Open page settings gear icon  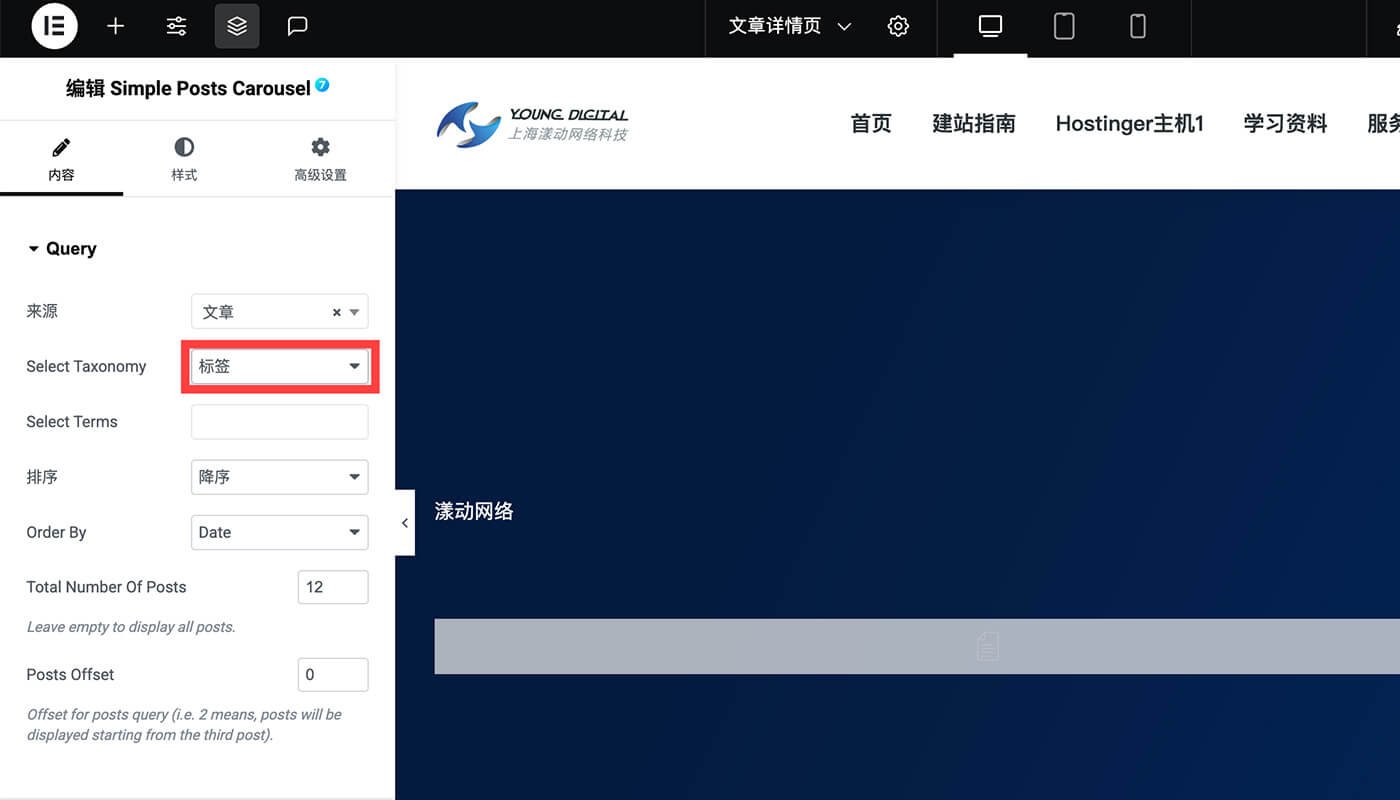point(898,26)
